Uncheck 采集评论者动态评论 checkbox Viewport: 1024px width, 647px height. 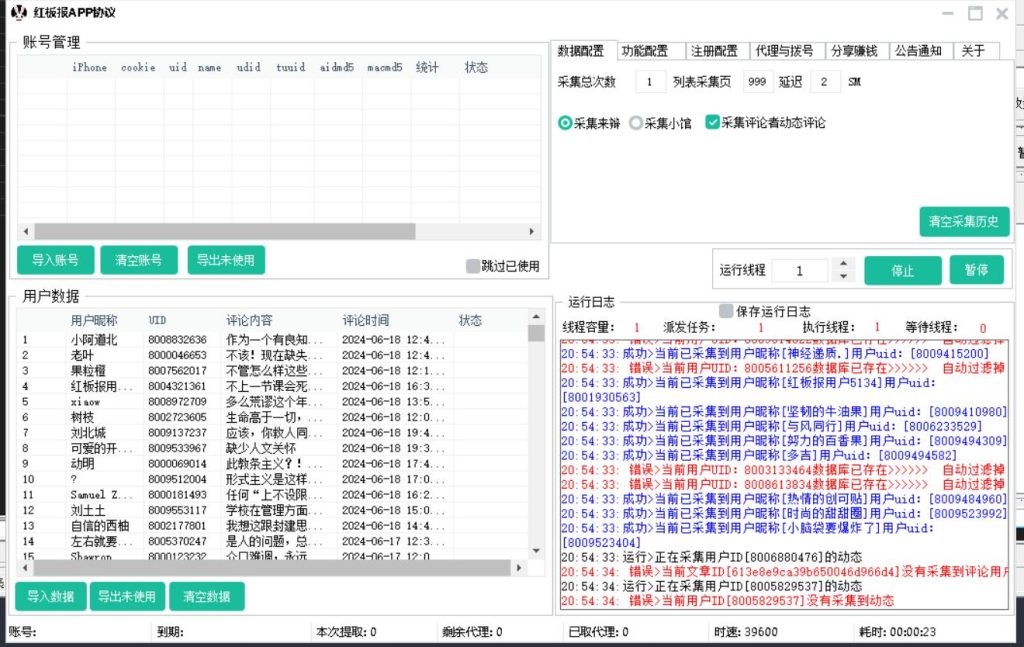tap(712, 123)
